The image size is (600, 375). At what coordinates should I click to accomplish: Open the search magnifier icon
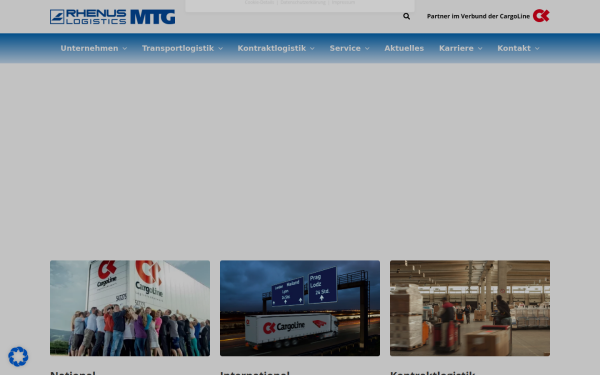pyautogui.click(x=406, y=16)
